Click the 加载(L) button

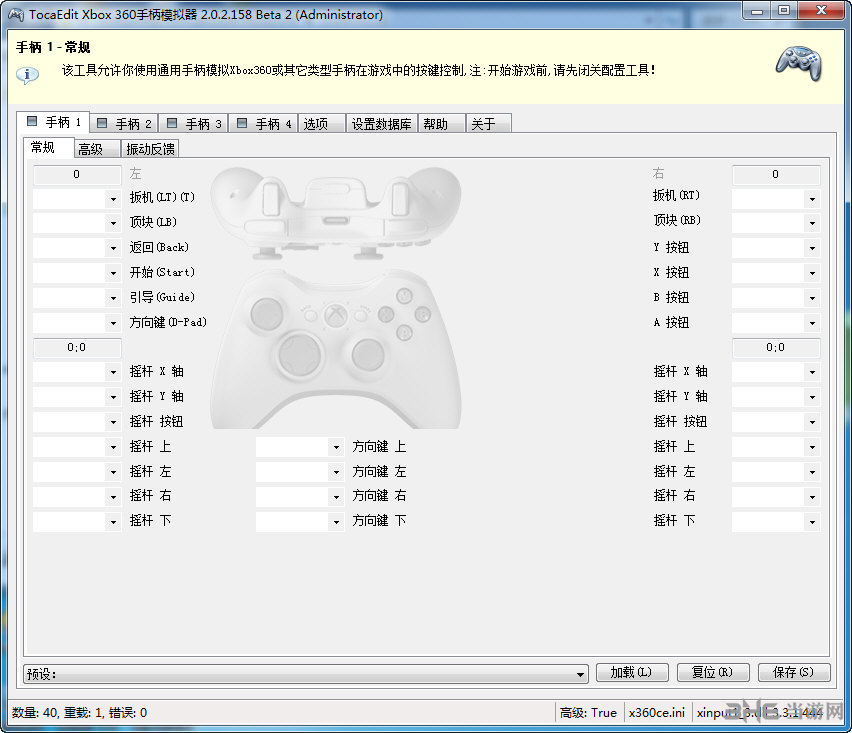(x=632, y=673)
